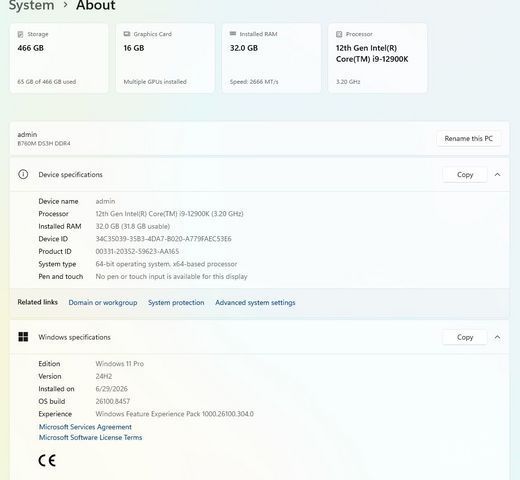Open System protection link
520x480 pixels.
(x=176, y=302)
